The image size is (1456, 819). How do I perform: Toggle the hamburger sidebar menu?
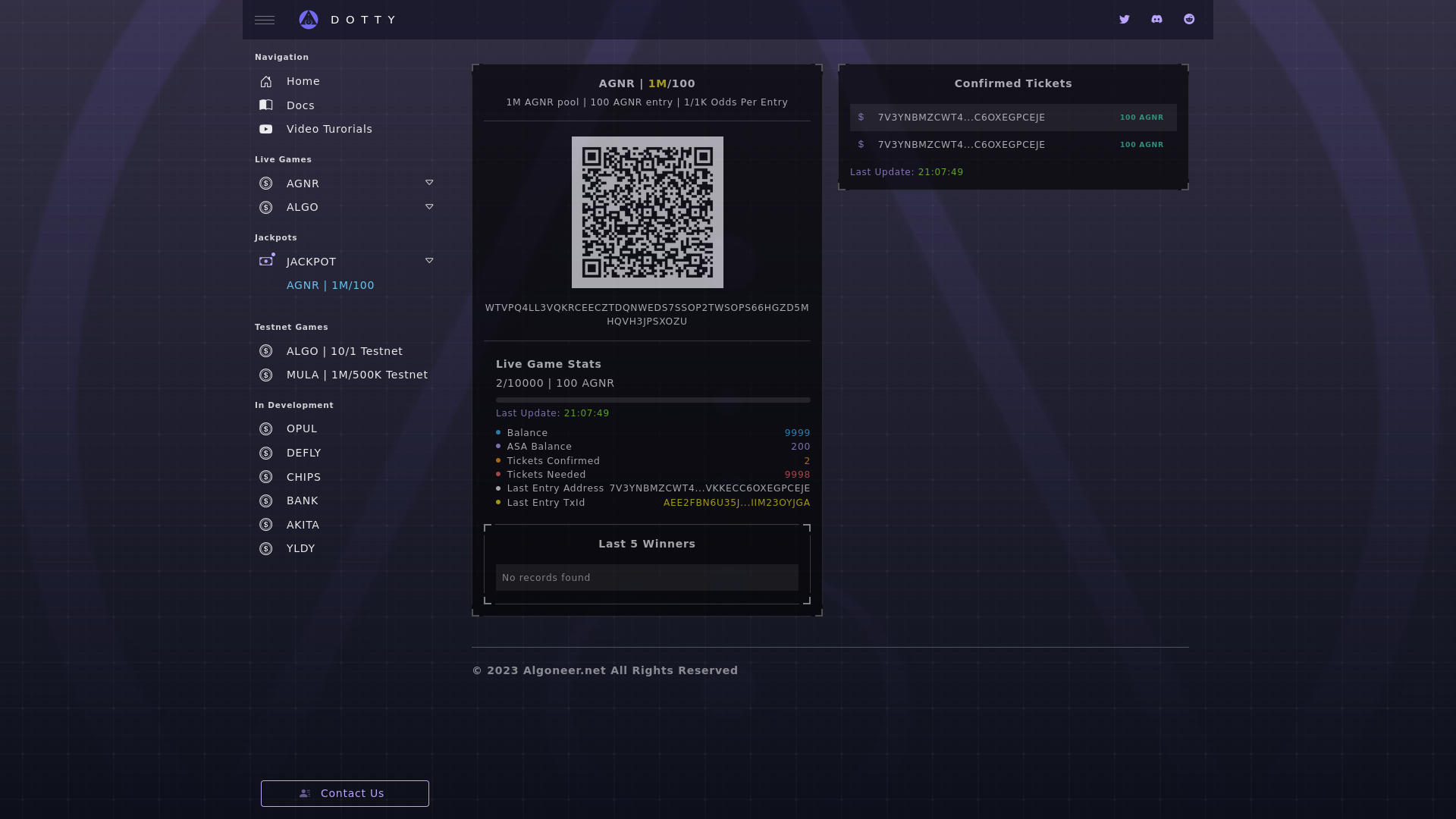pyautogui.click(x=265, y=20)
